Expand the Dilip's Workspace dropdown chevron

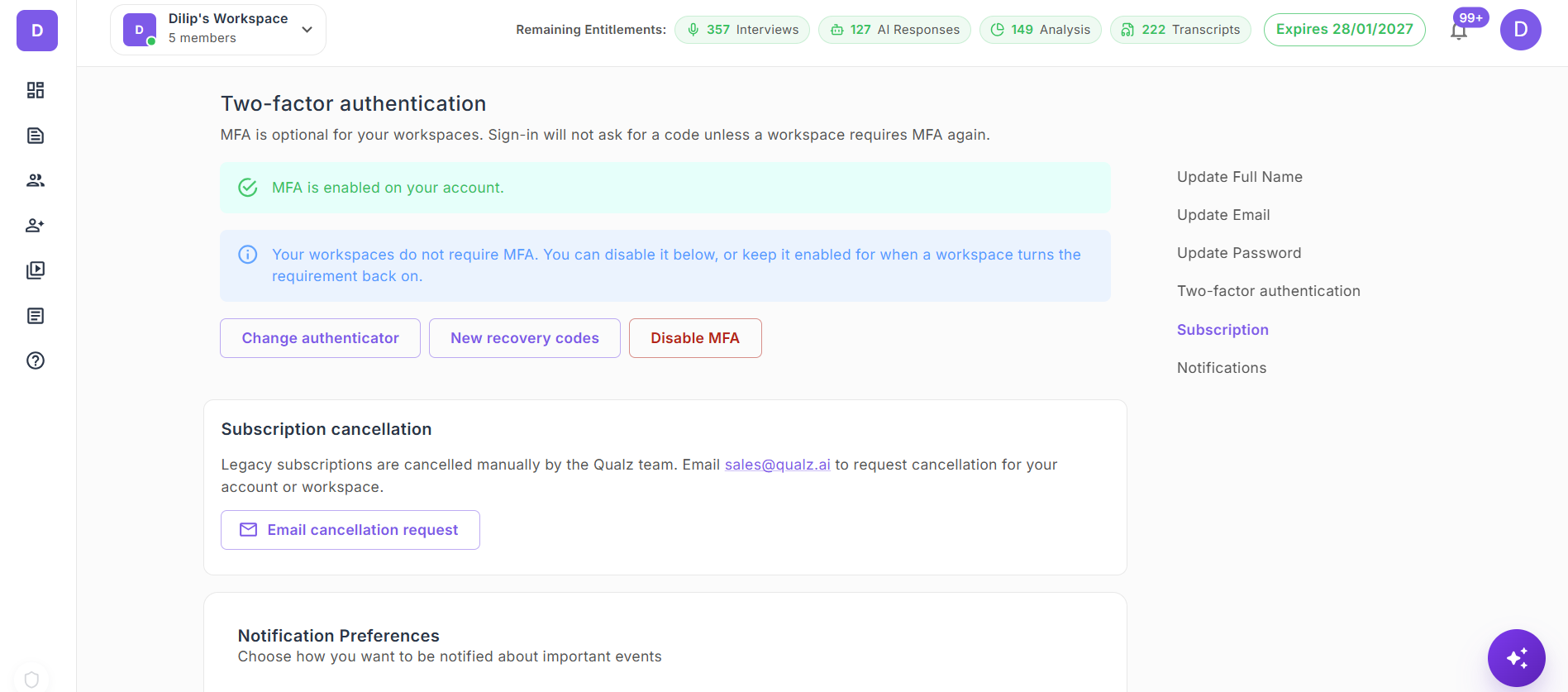click(x=307, y=30)
